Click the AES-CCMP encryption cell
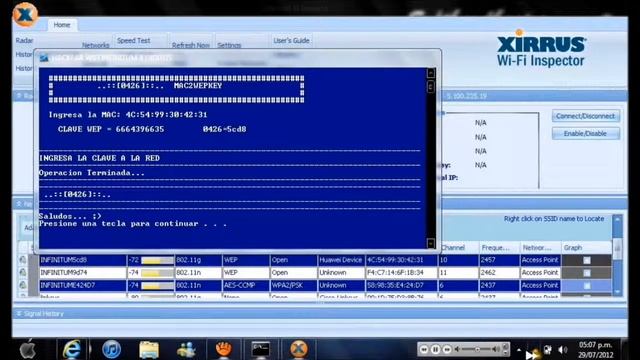Screen dimensions: 640x360 coord(246,285)
